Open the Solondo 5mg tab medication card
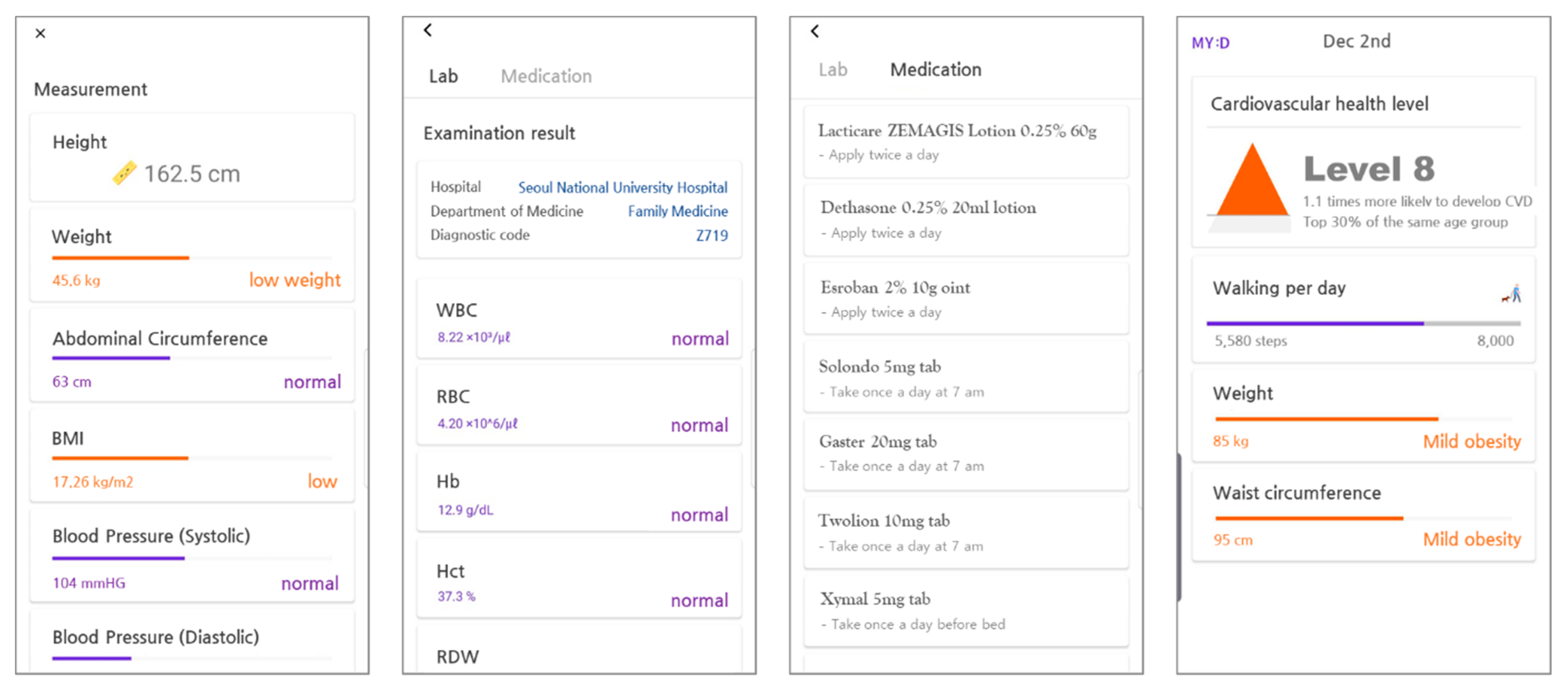Viewport: 1568px width, 687px height. pos(965,378)
